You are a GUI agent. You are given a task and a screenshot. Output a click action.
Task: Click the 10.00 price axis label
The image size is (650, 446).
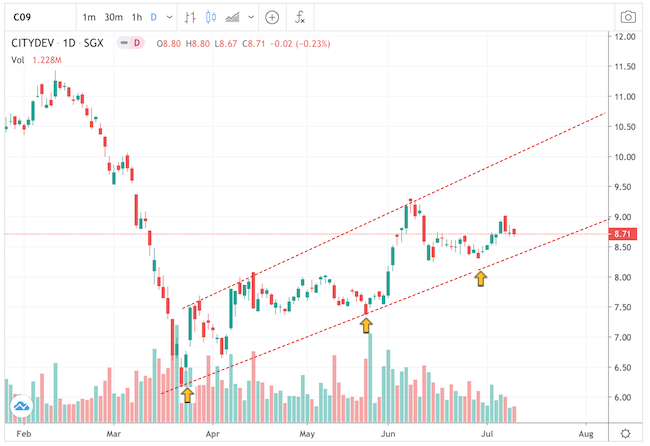tap(625, 157)
